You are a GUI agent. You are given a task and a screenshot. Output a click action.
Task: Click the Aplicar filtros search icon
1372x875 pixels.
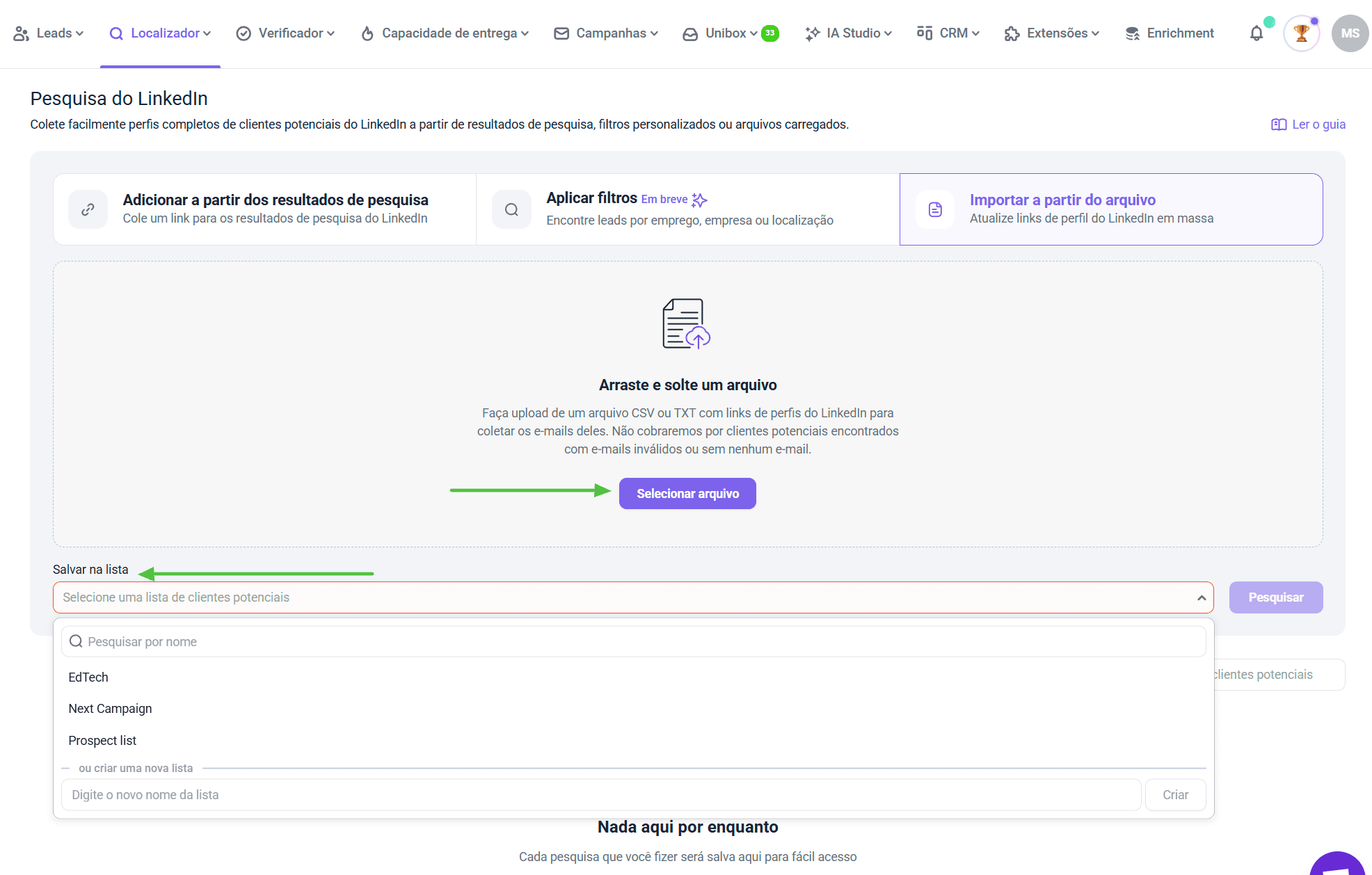click(511, 209)
